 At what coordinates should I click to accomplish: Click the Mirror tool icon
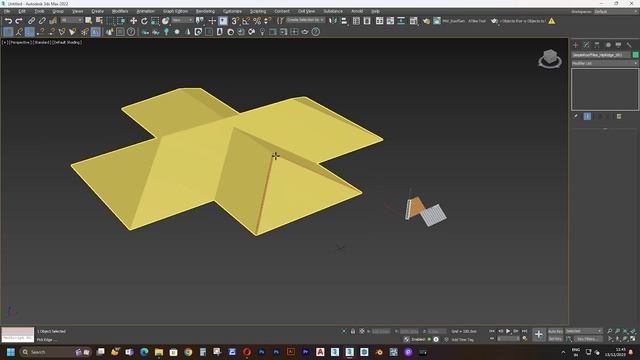click(x=333, y=21)
